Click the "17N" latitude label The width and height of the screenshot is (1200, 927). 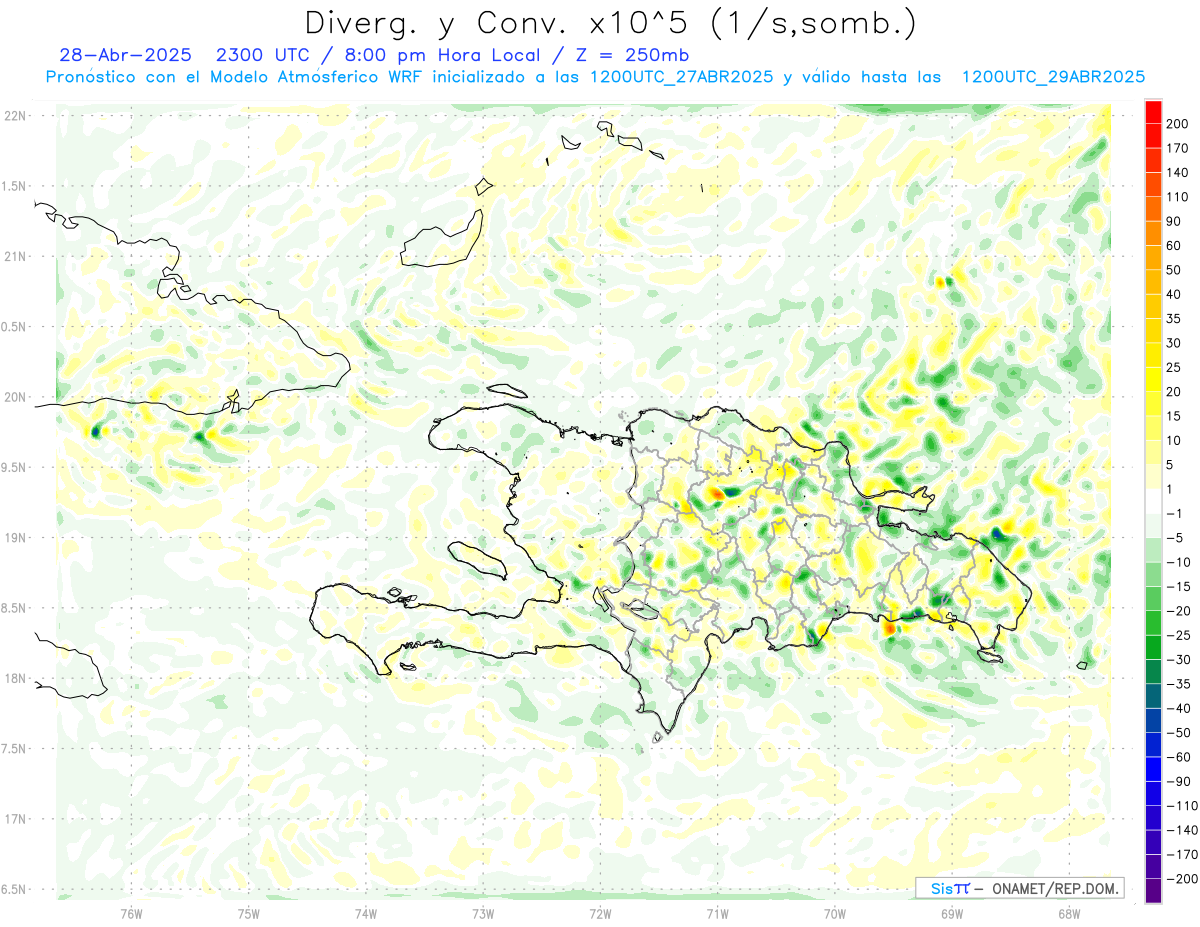pyautogui.click(x=15, y=819)
